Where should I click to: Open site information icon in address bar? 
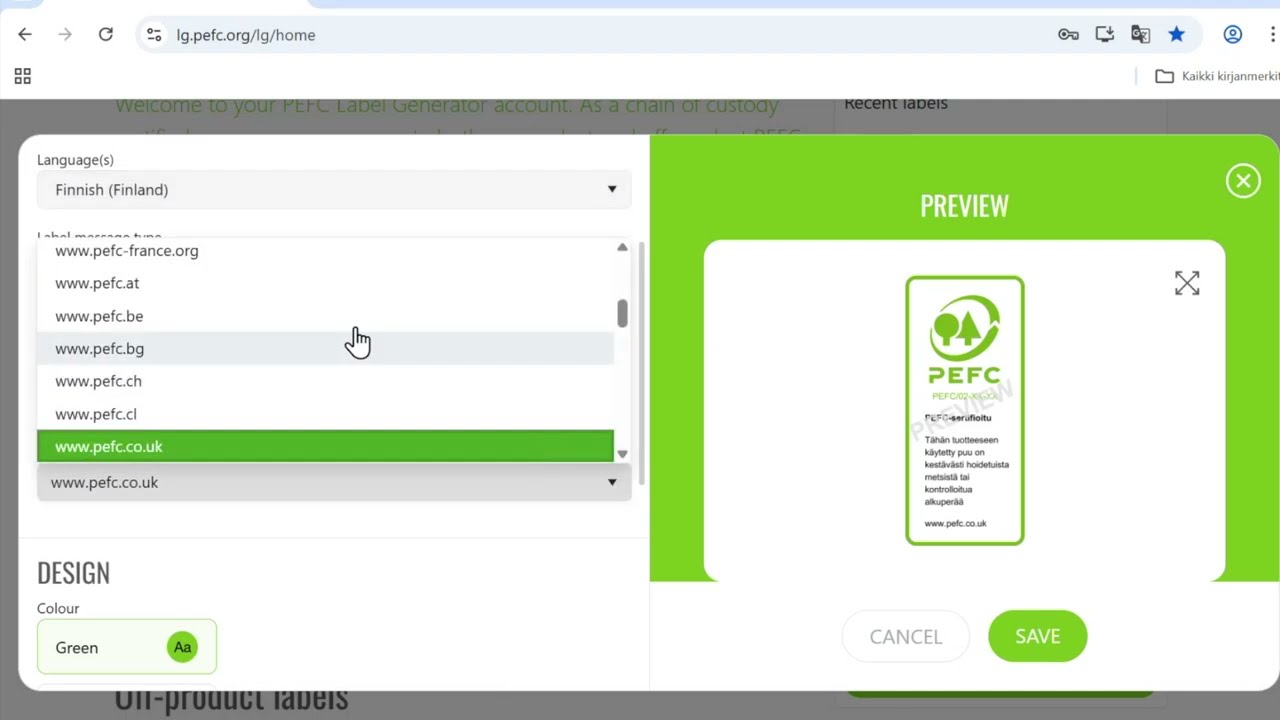154,35
